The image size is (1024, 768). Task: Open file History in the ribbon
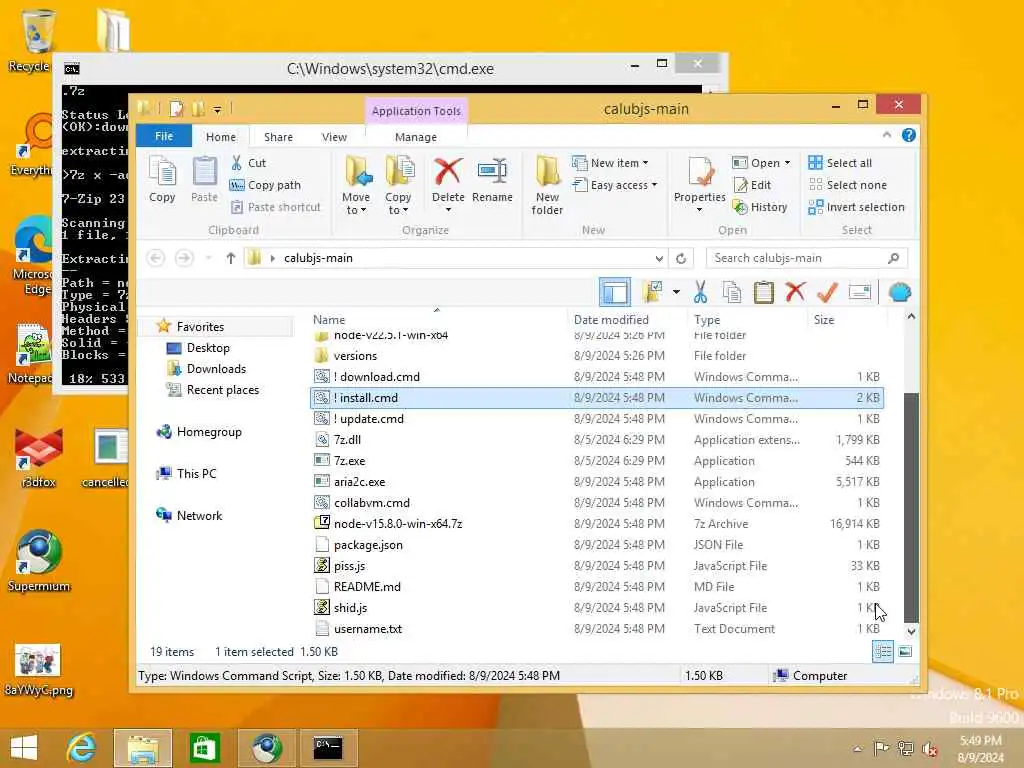[760, 207]
